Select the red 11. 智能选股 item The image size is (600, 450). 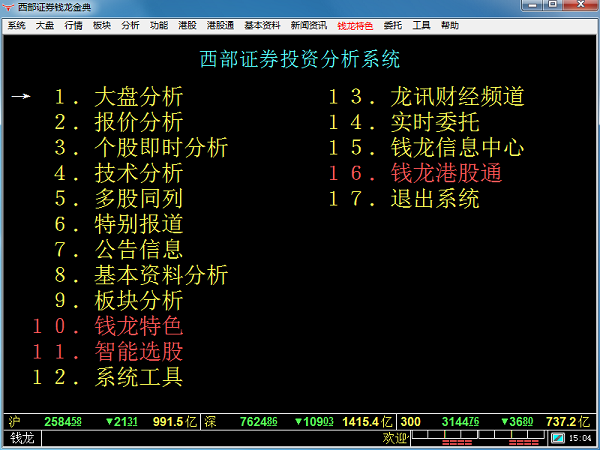coord(138,351)
